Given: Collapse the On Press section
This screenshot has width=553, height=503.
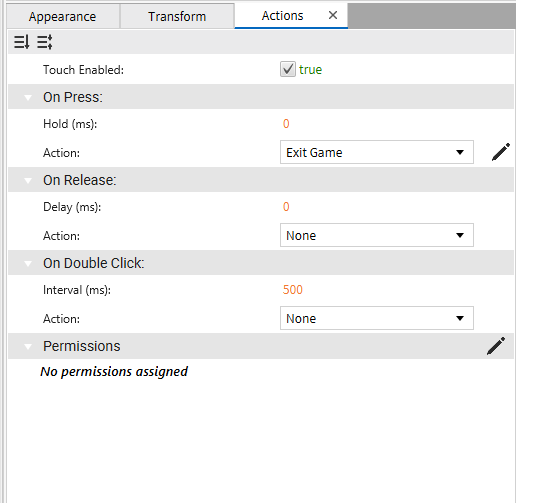Looking at the screenshot, I should [x=28, y=97].
